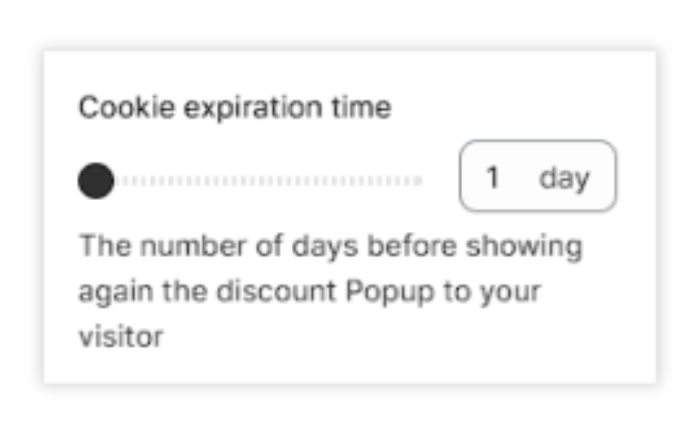Click the slider track one-quarter along
This screenshot has width=700, height=441.
click(178, 181)
